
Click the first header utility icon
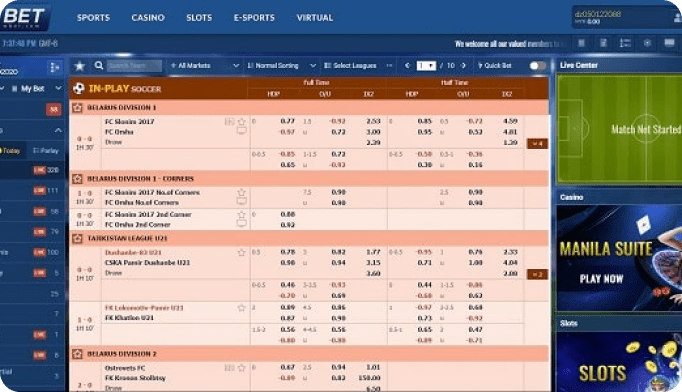[x=582, y=43]
